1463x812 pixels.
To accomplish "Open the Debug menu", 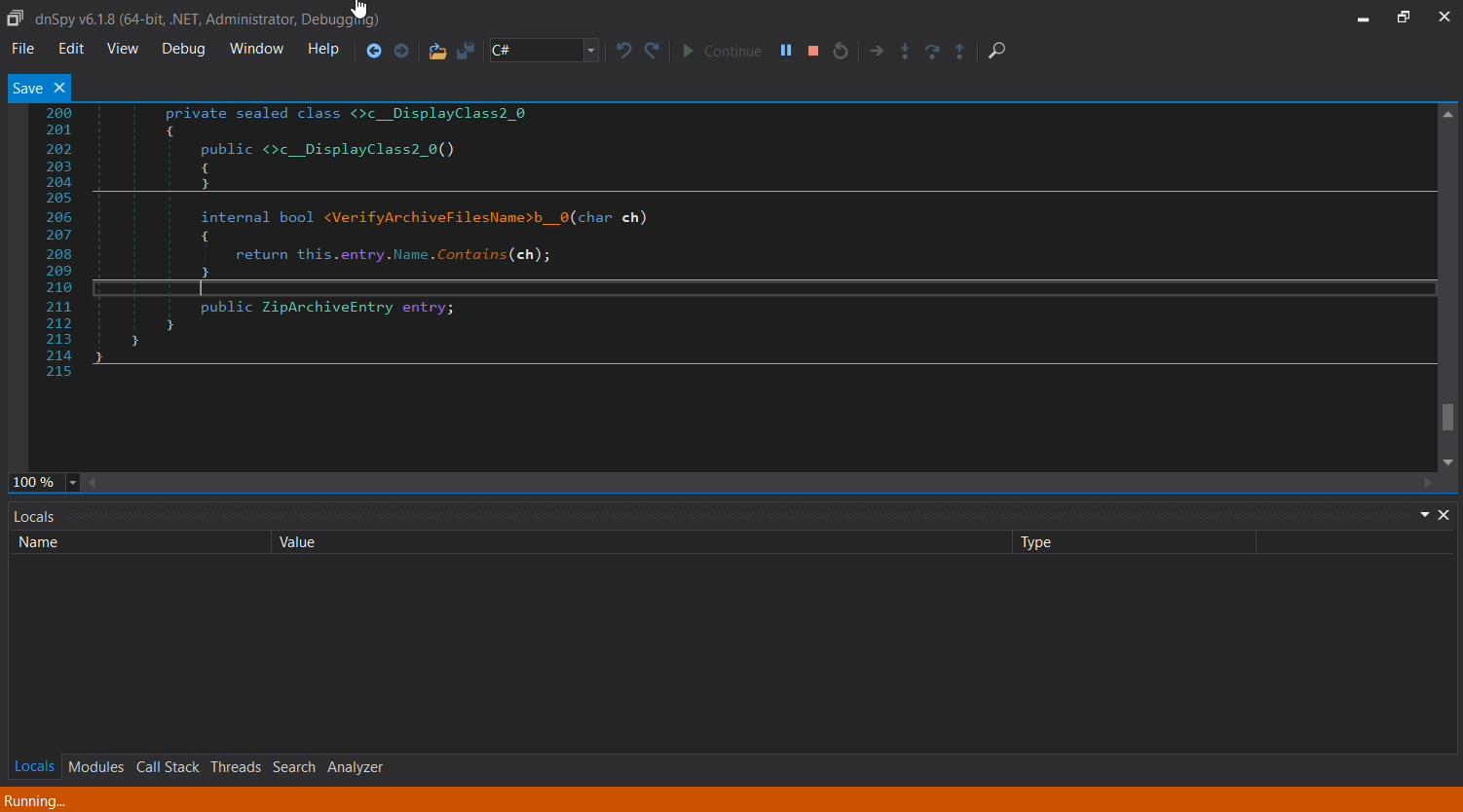I will 183,49.
